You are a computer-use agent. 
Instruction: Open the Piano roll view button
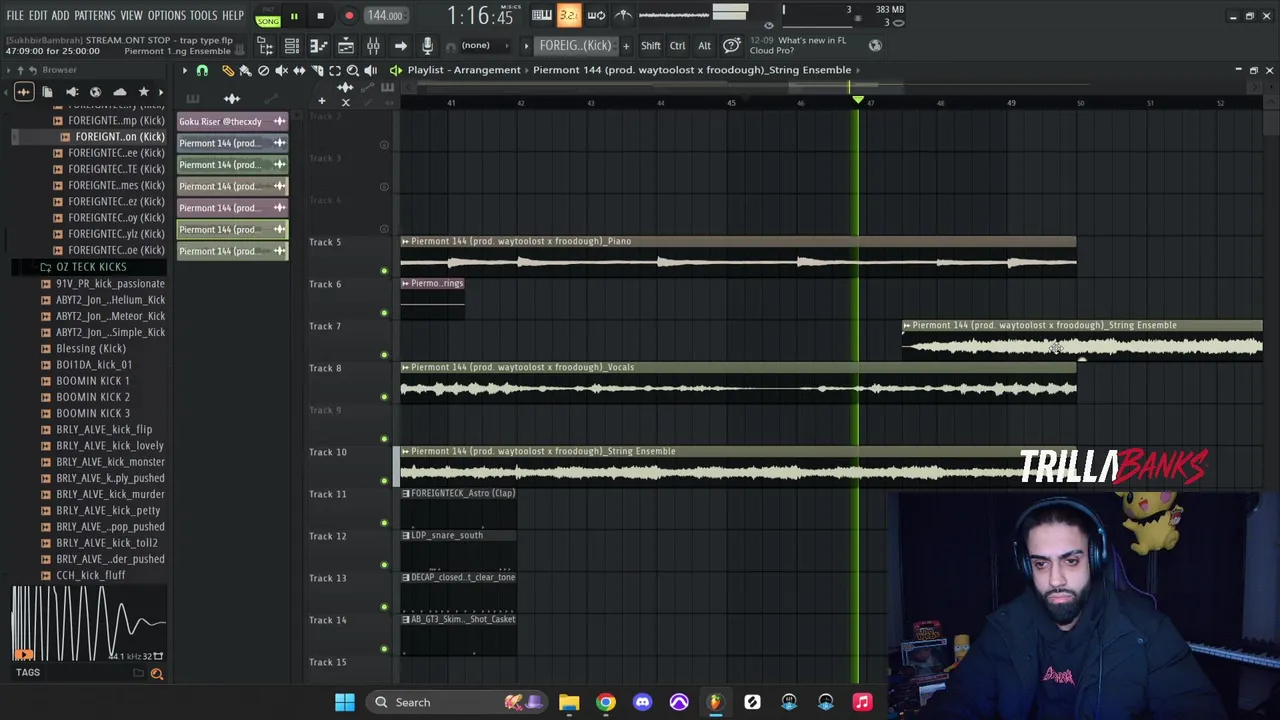(x=318, y=46)
